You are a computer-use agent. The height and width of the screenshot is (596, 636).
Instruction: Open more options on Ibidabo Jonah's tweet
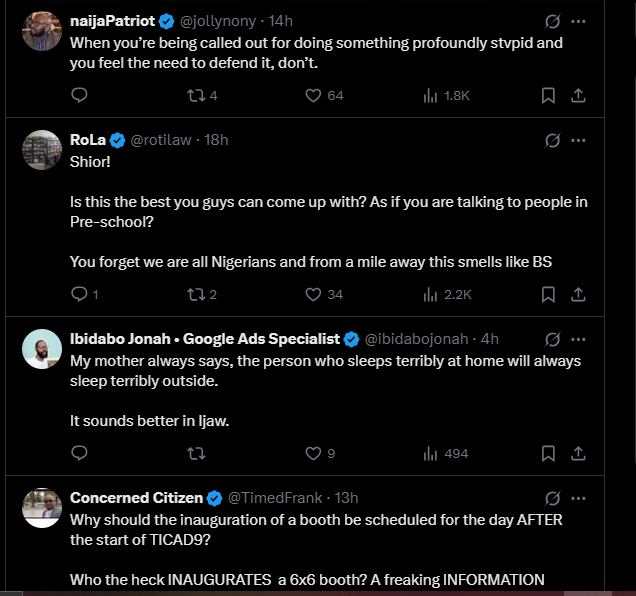[x=578, y=339]
